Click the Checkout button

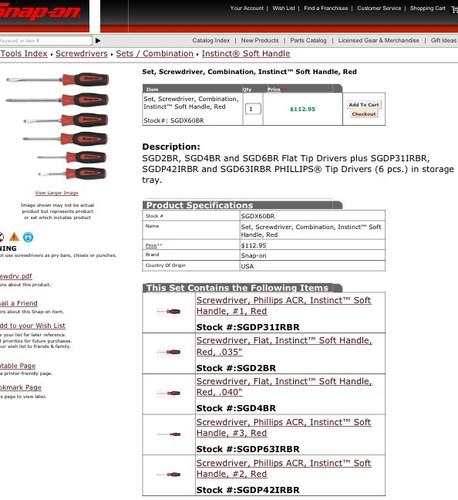tap(364, 114)
